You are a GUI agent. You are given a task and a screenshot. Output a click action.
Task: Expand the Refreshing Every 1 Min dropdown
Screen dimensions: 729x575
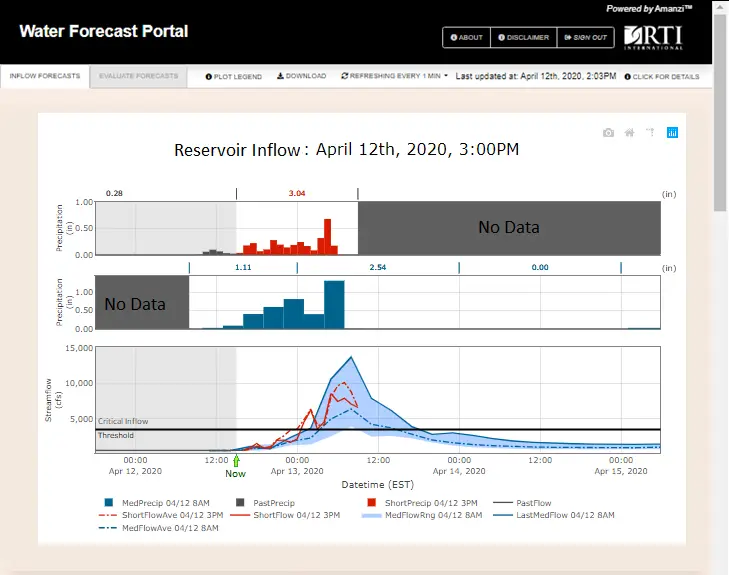pos(394,76)
